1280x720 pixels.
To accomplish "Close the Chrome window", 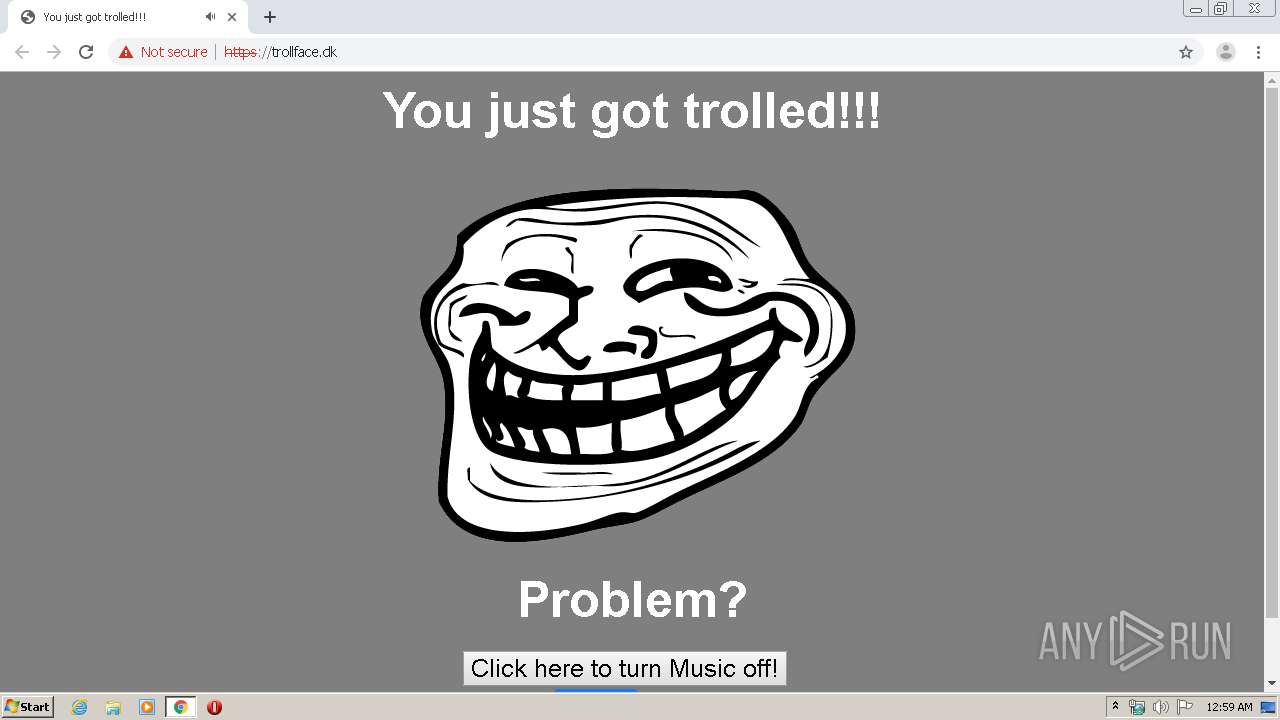I will [1255, 9].
